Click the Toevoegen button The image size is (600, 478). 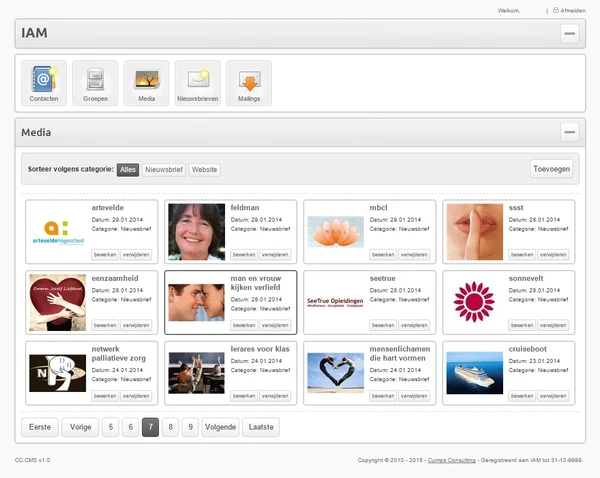tap(551, 169)
